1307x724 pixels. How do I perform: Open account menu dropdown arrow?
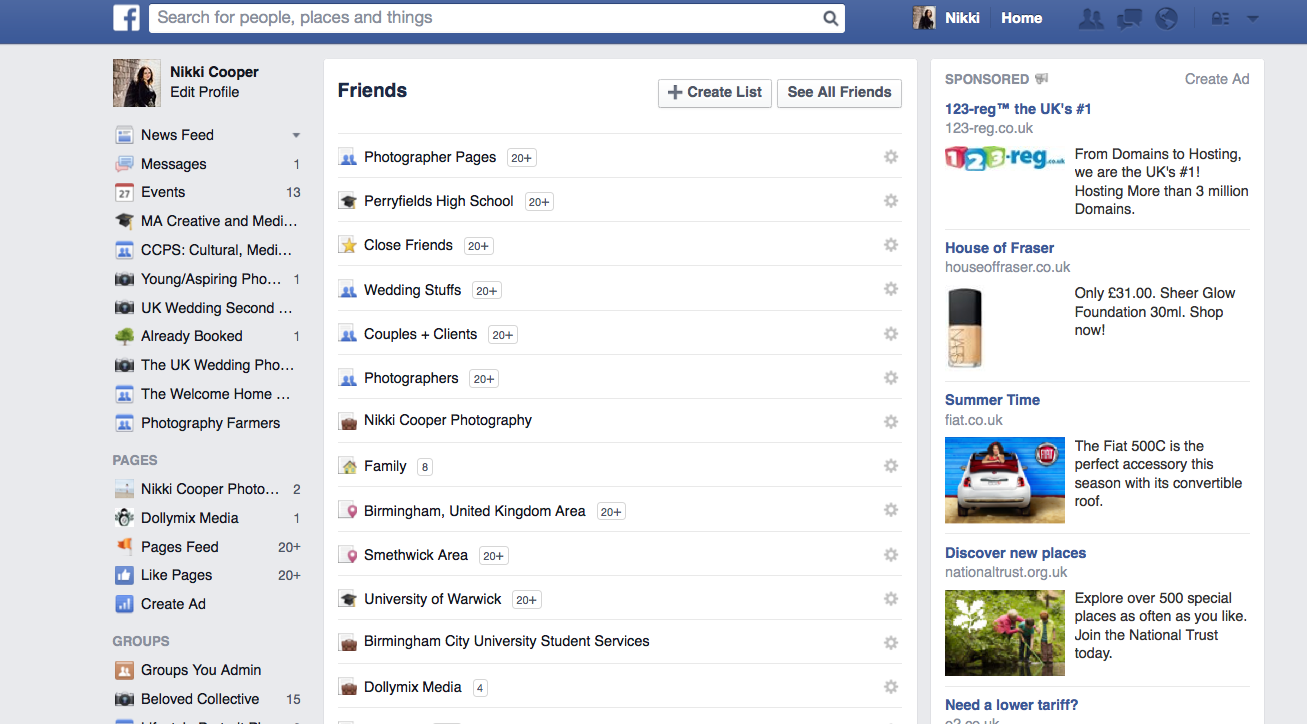[x=1252, y=18]
